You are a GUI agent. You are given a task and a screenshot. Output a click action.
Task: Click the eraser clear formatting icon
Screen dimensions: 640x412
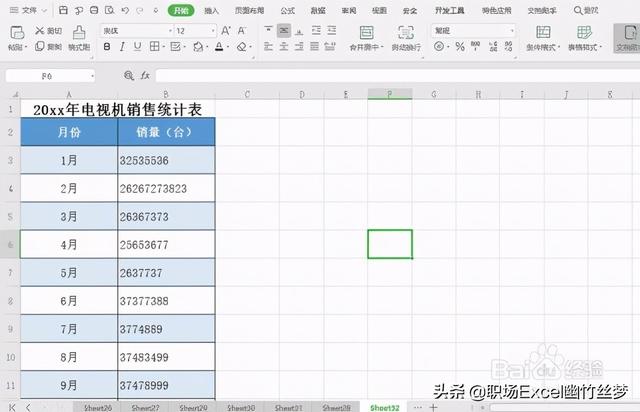(242, 47)
